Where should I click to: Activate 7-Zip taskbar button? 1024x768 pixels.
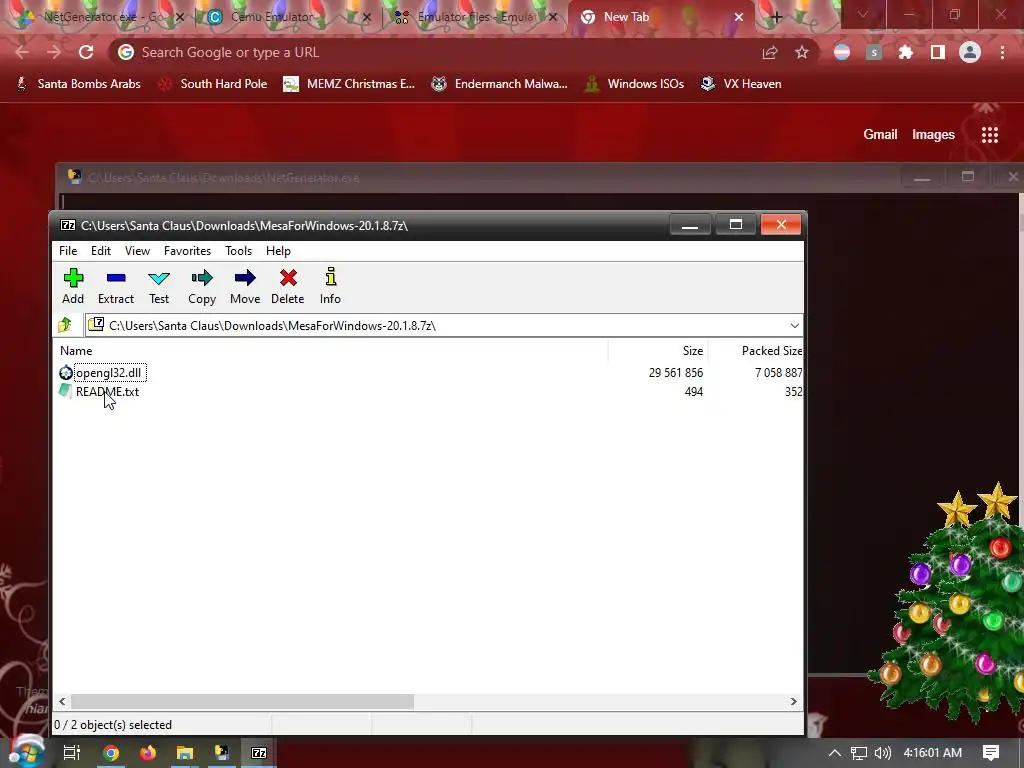pyautogui.click(x=259, y=753)
